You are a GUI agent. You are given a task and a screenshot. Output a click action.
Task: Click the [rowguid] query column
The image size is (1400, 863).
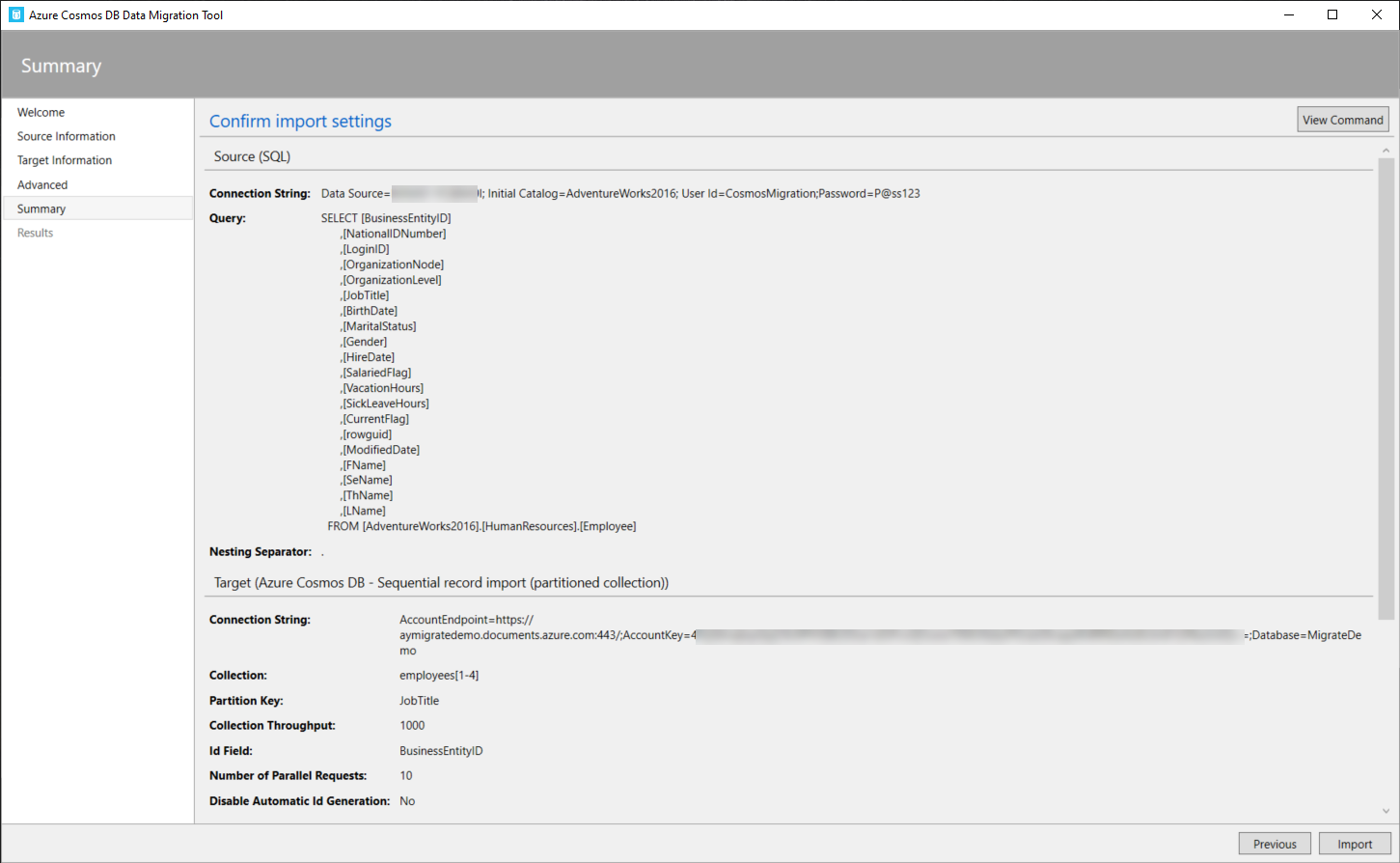[366, 434]
